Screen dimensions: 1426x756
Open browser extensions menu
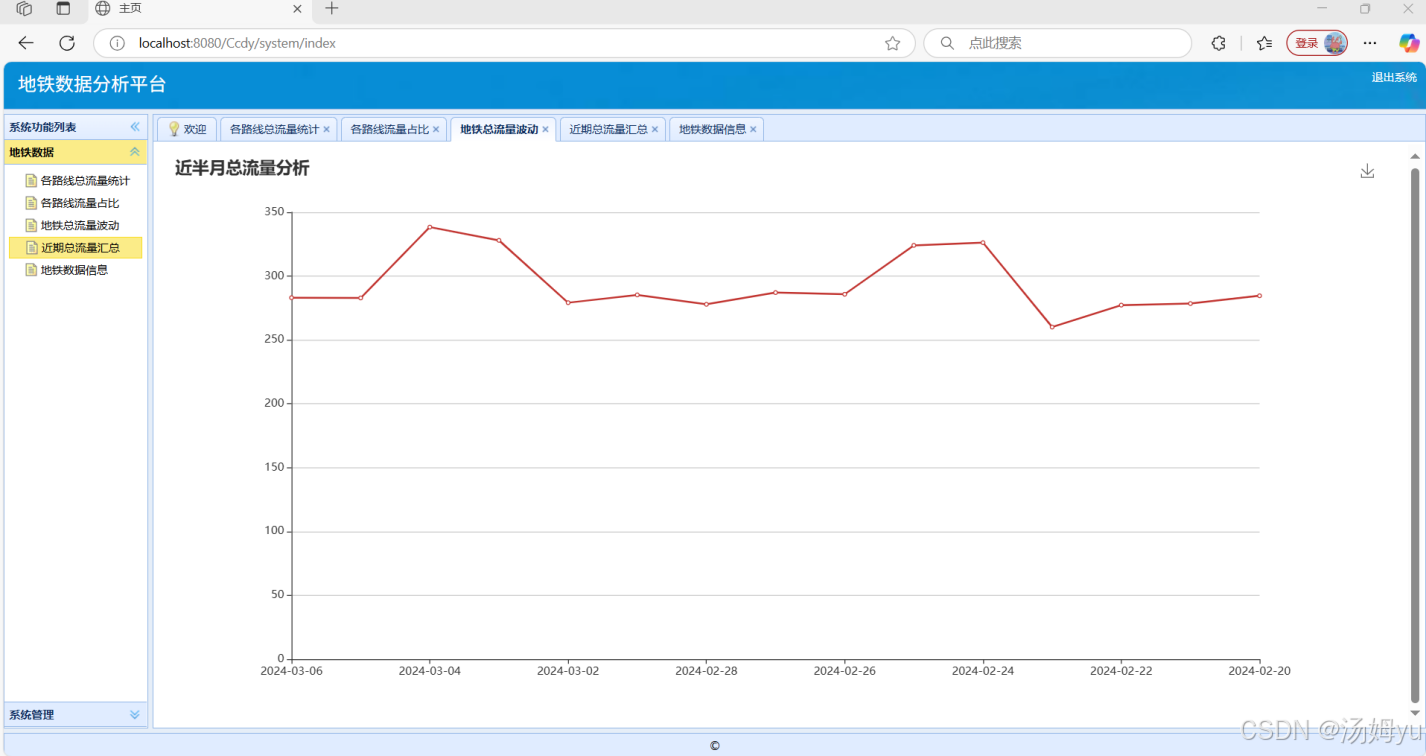click(x=1218, y=43)
